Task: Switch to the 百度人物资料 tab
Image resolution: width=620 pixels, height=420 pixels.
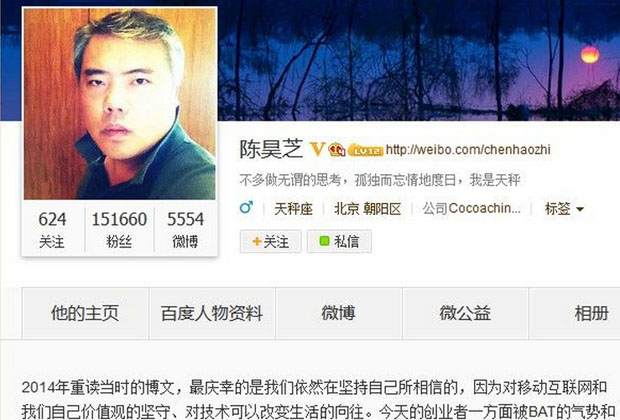Action: (x=212, y=313)
